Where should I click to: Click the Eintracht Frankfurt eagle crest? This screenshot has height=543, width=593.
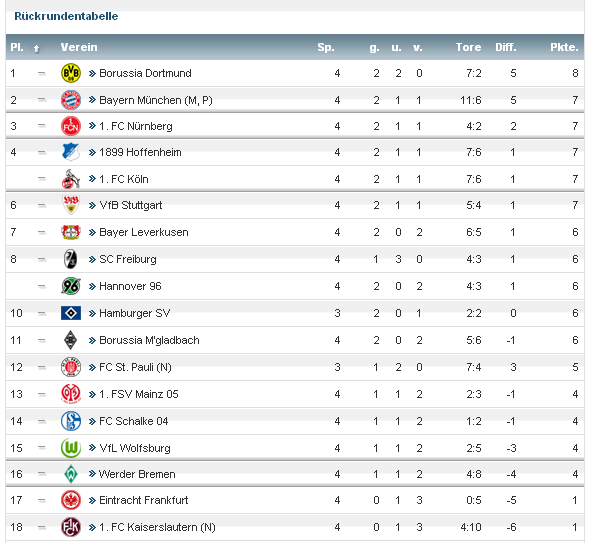(71, 500)
